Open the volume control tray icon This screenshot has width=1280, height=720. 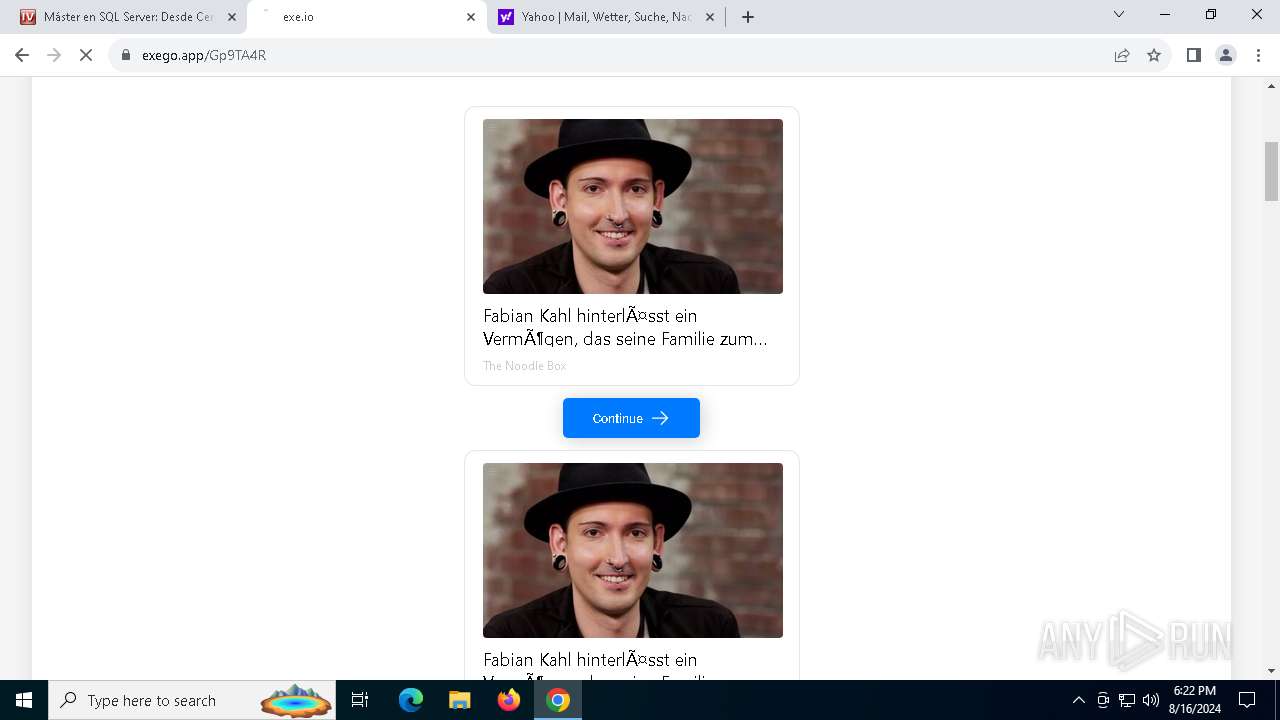(x=1151, y=700)
